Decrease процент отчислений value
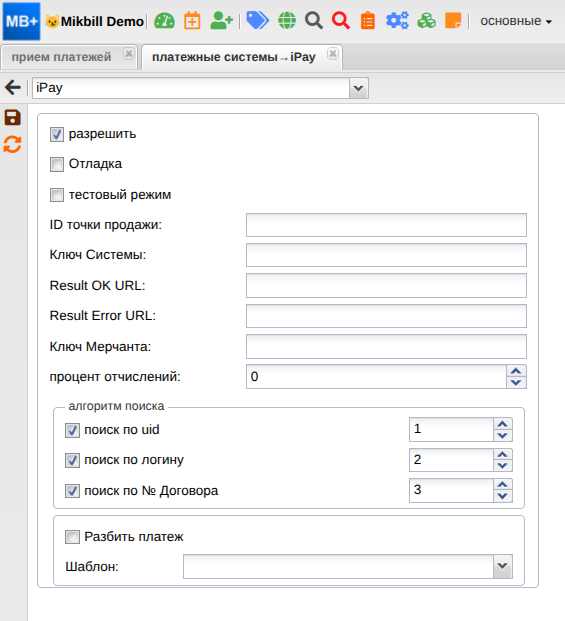Image resolution: width=565 pixels, height=621 pixels. point(516,382)
